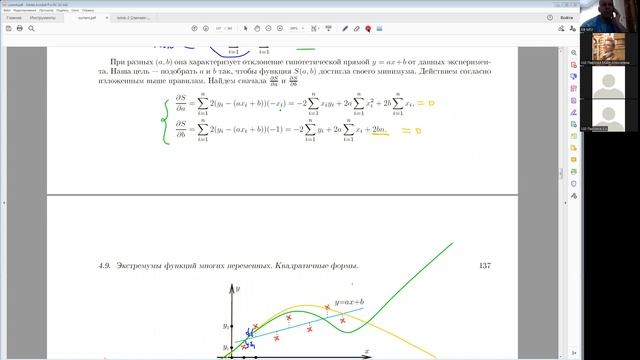640x360 pixels.
Task: Open the yellow comment note tool
Action: click(573, 160)
